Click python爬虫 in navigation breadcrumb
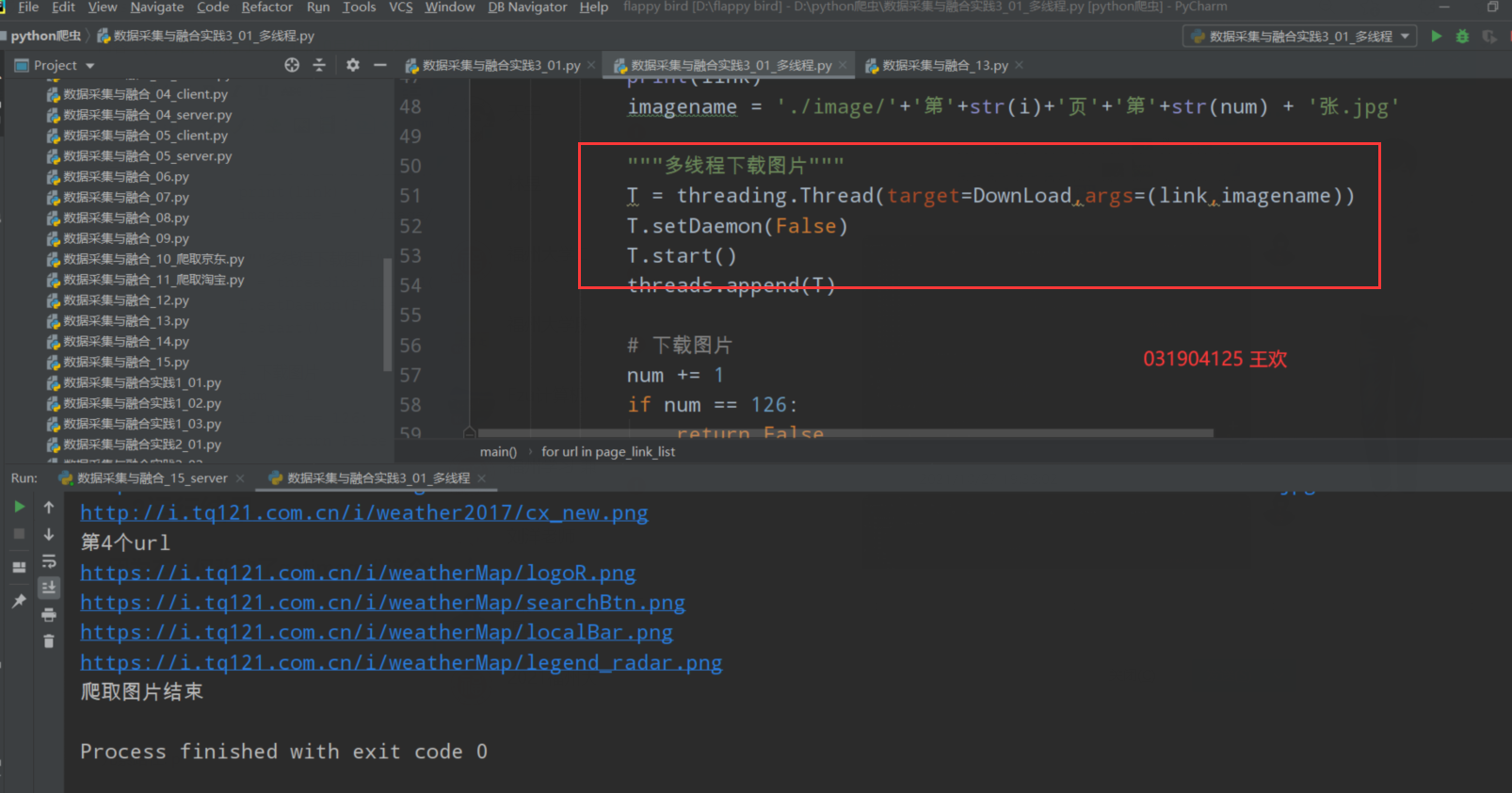This screenshot has width=1512, height=793. pyautogui.click(x=45, y=36)
